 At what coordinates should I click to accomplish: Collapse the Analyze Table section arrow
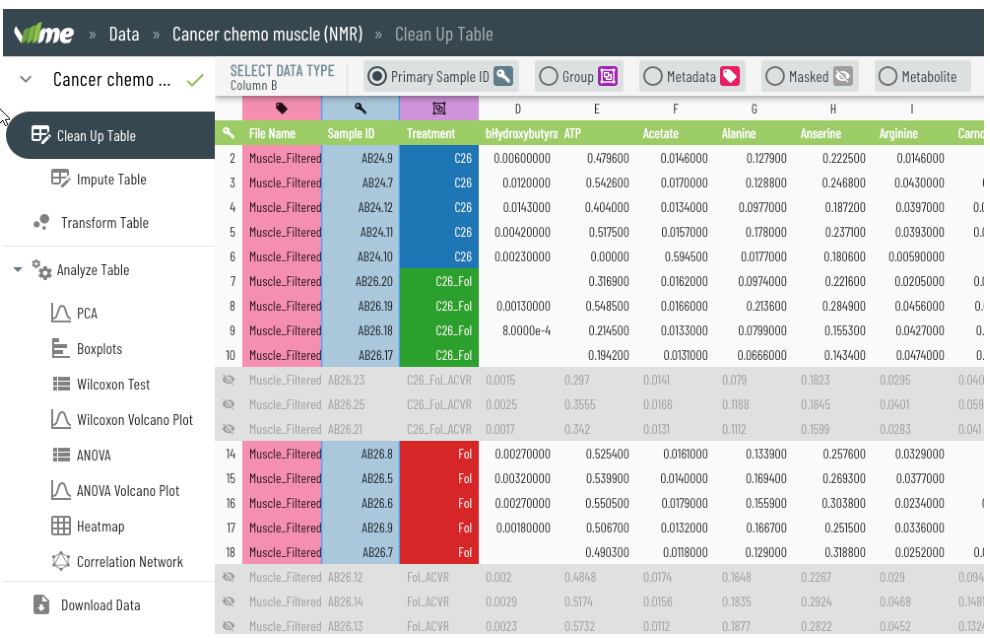click(x=18, y=270)
